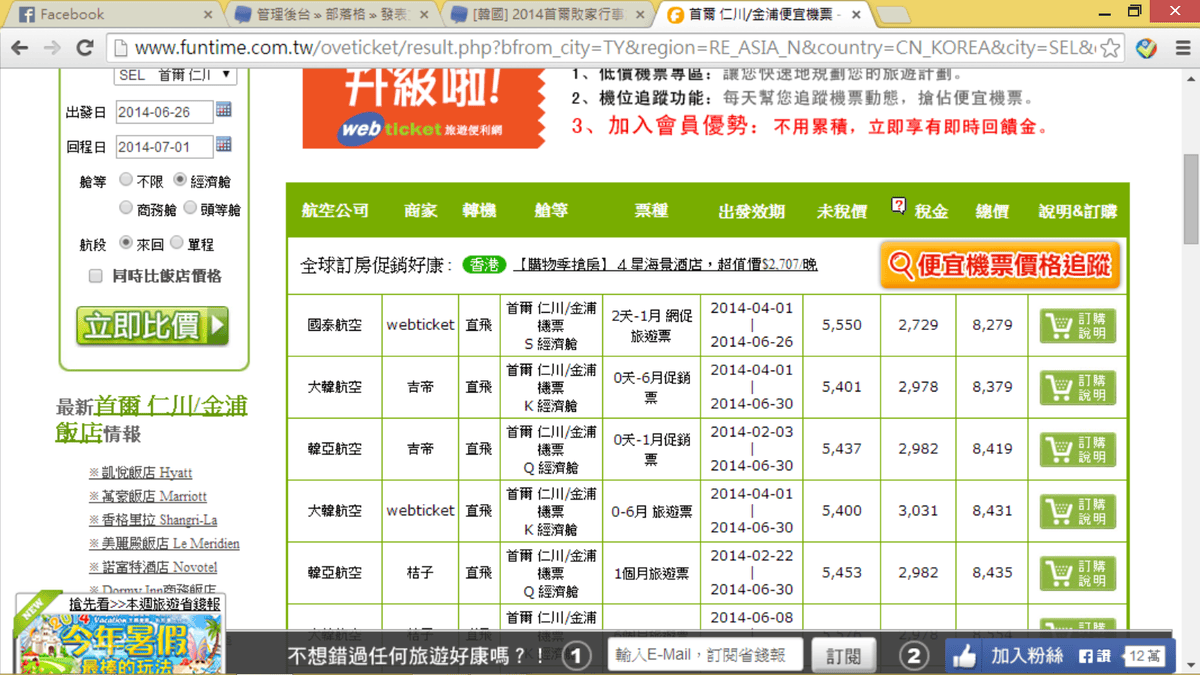
Task: Click the tax help question mark icon
Action: click(x=898, y=206)
